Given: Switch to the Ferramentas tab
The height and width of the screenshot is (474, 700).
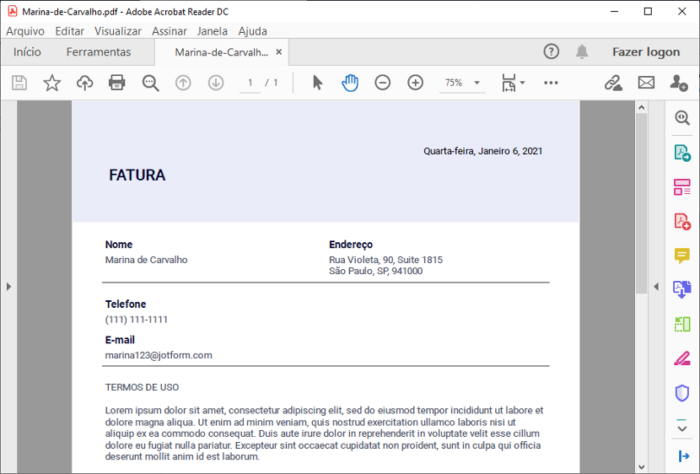Looking at the screenshot, I should (98, 52).
